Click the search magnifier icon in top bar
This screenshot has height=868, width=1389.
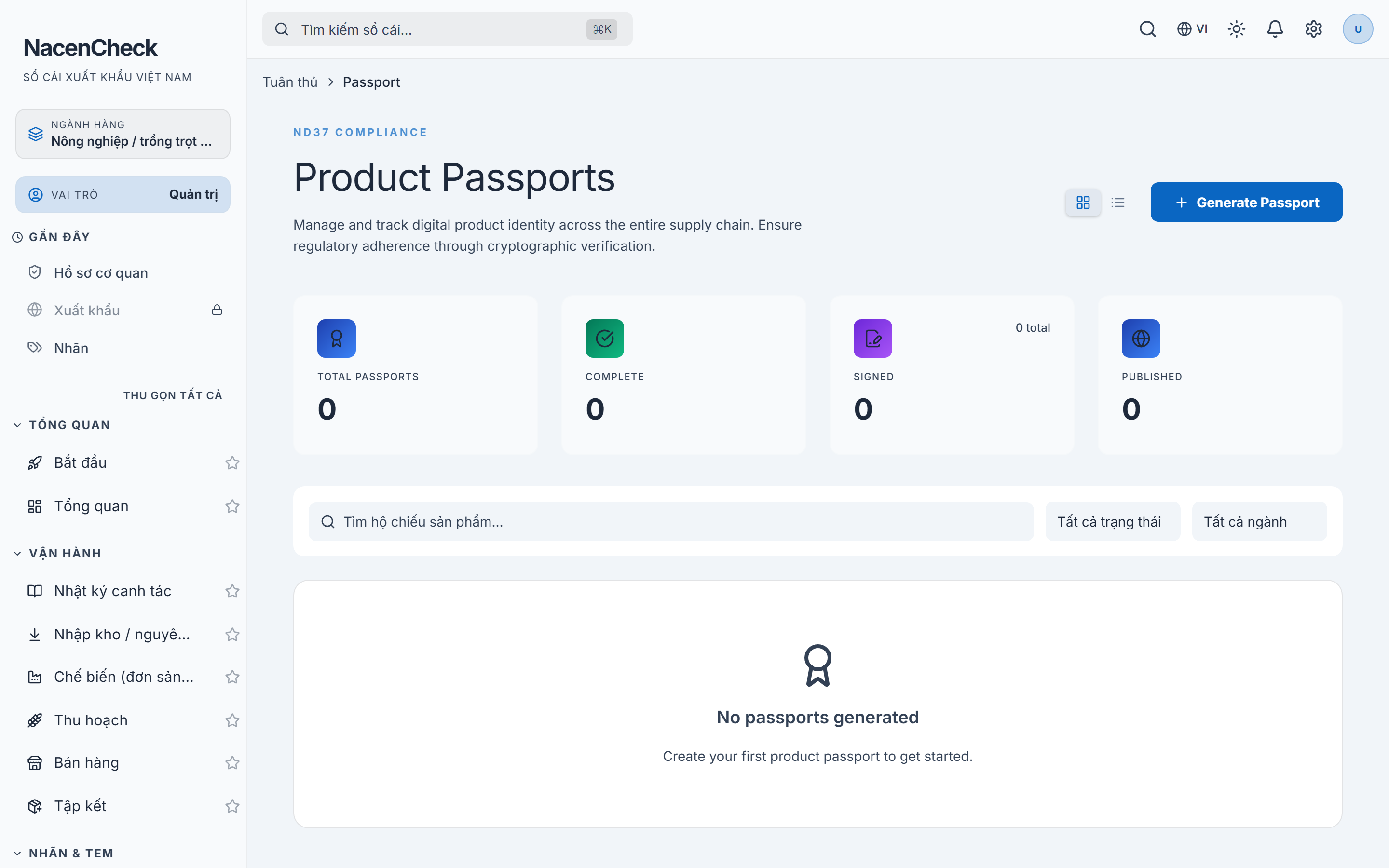point(1147,29)
